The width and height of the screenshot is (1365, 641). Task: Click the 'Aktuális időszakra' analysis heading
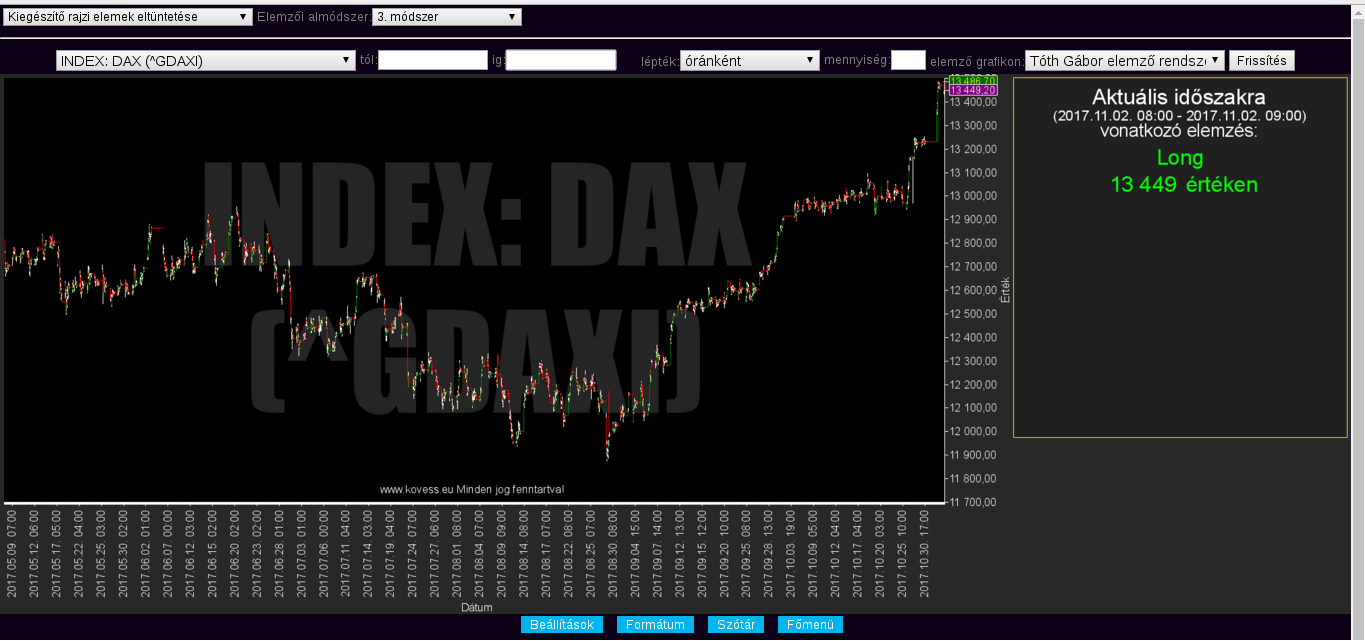click(1179, 98)
